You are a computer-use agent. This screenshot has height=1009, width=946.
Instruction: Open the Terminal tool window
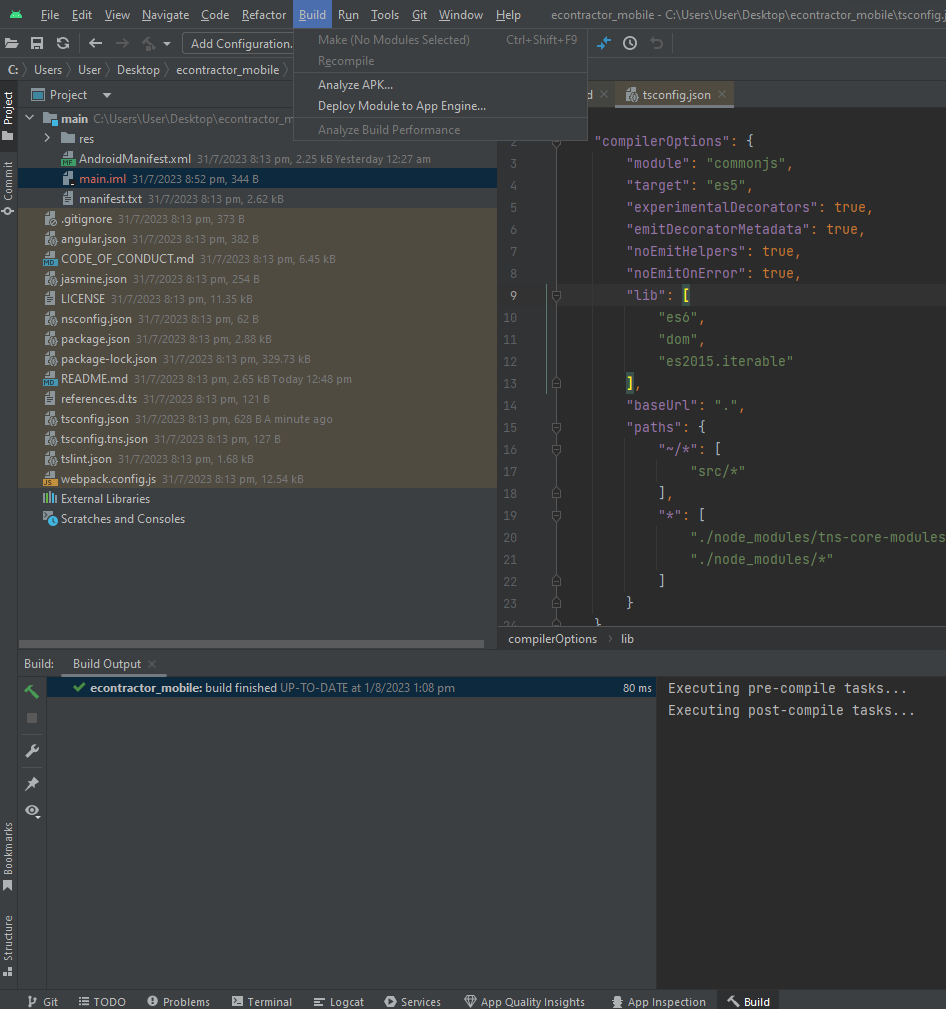coord(262,1001)
